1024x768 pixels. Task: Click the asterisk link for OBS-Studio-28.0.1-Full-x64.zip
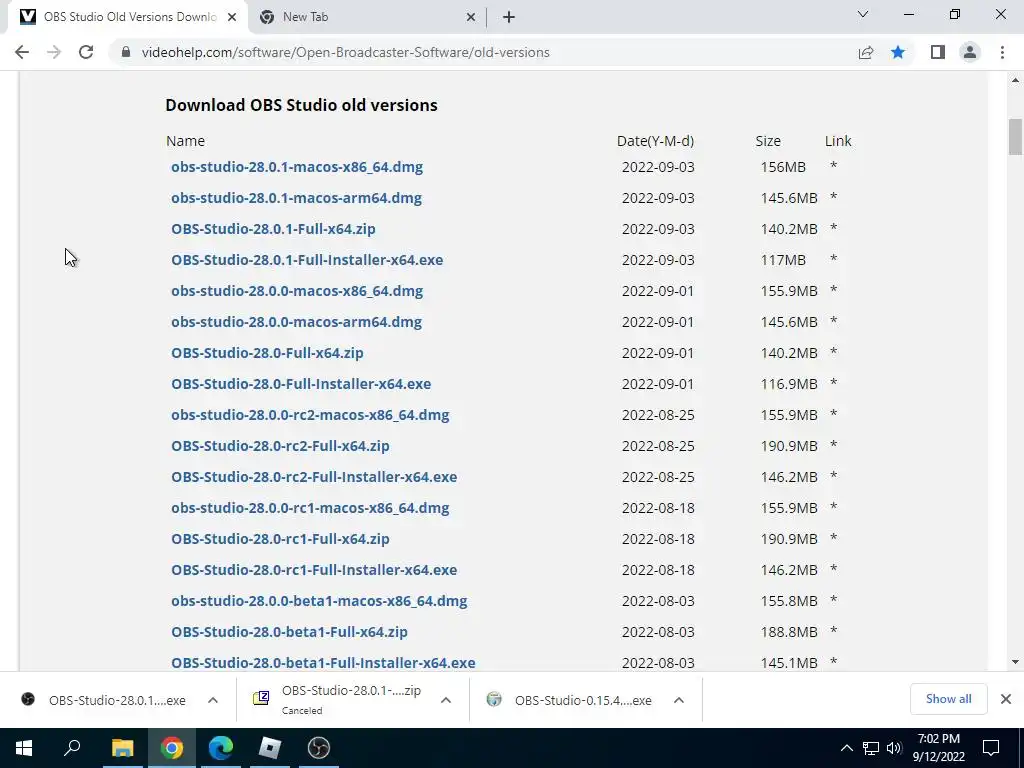(833, 228)
